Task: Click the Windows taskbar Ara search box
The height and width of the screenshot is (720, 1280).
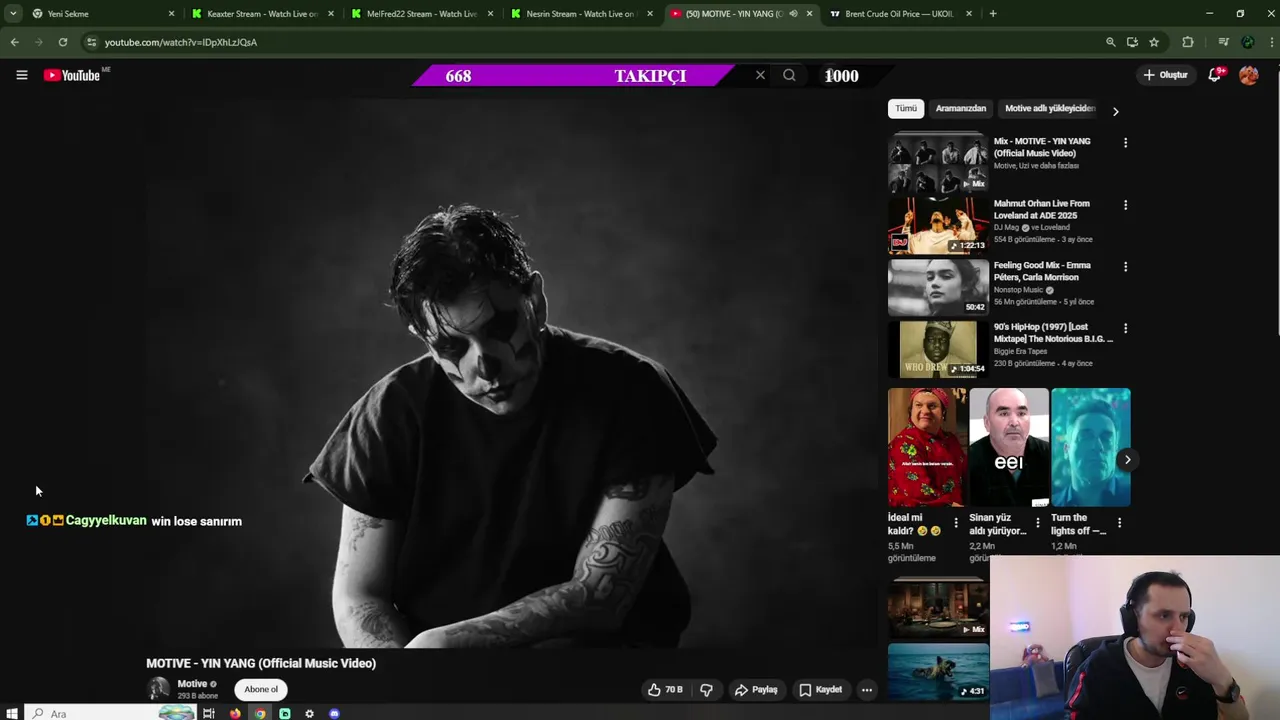Action: (x=110, y=713)
